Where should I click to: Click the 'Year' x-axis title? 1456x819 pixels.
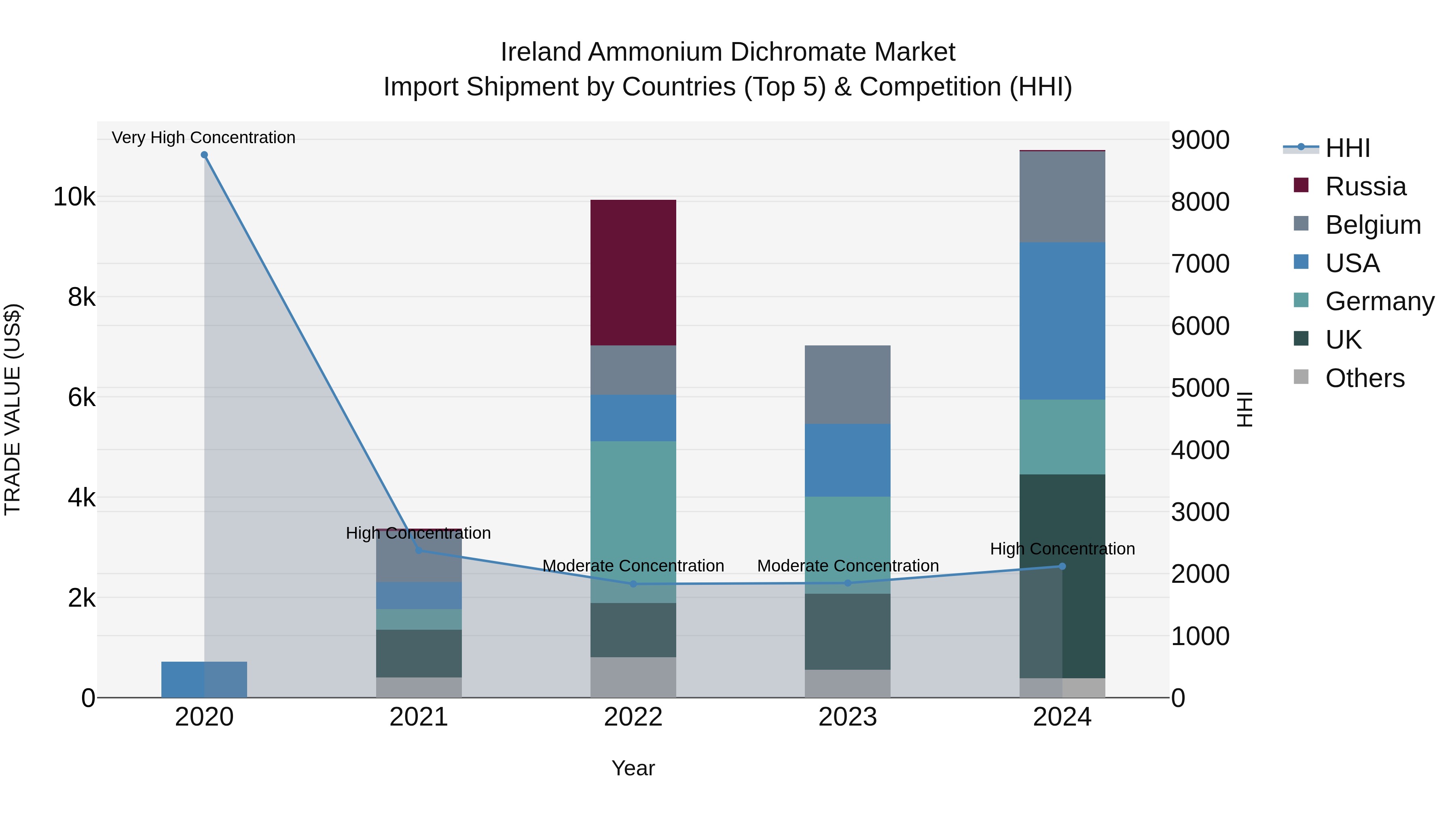(x=633, y=768)
